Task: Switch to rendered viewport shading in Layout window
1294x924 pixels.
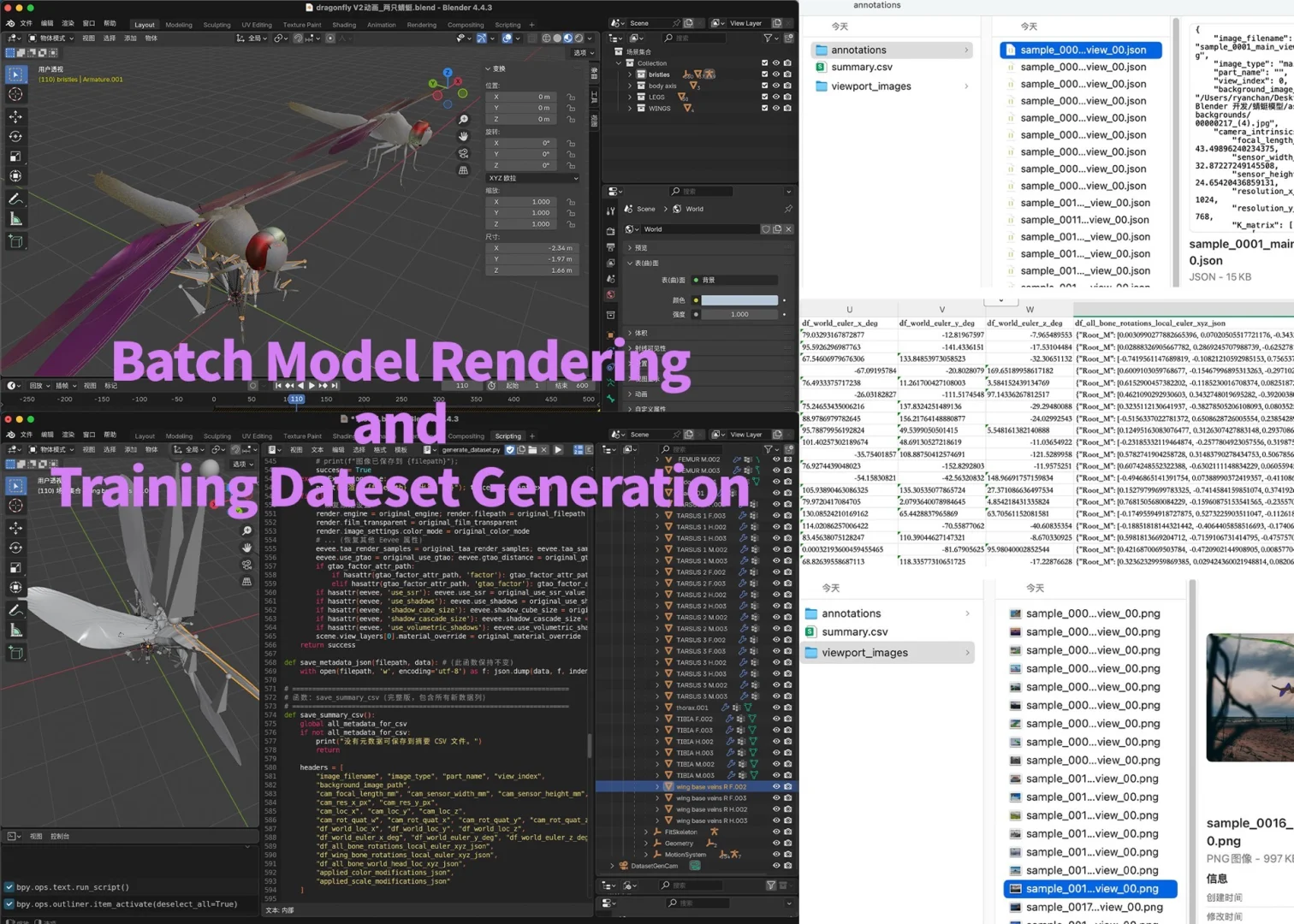Action: pos(579,38)
